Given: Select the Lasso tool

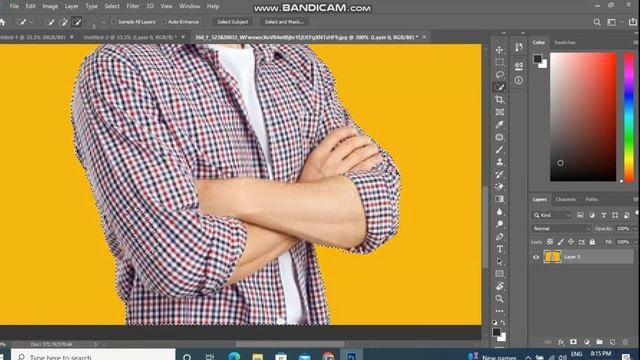Looking at the screenshot, I should click(x=499, y=75).
